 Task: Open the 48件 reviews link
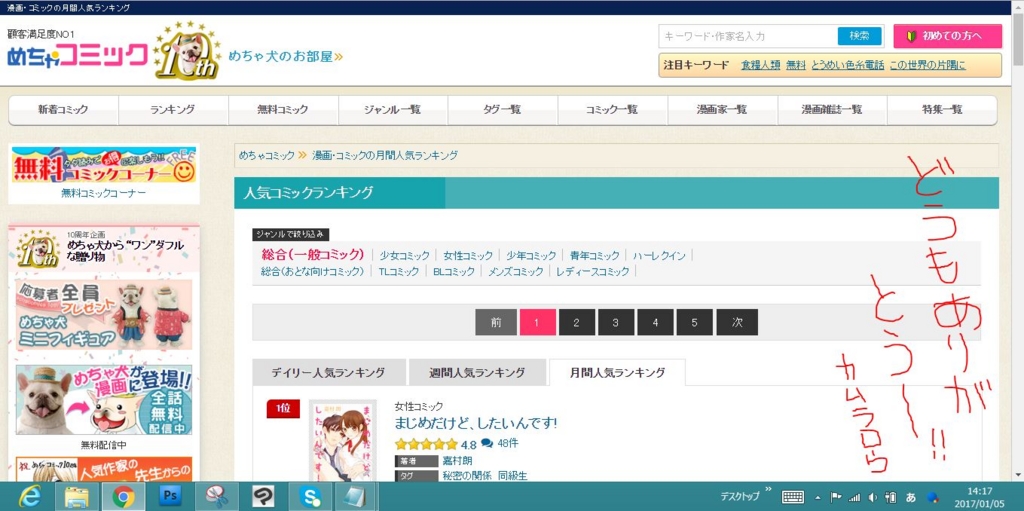(x=507, y=443)
